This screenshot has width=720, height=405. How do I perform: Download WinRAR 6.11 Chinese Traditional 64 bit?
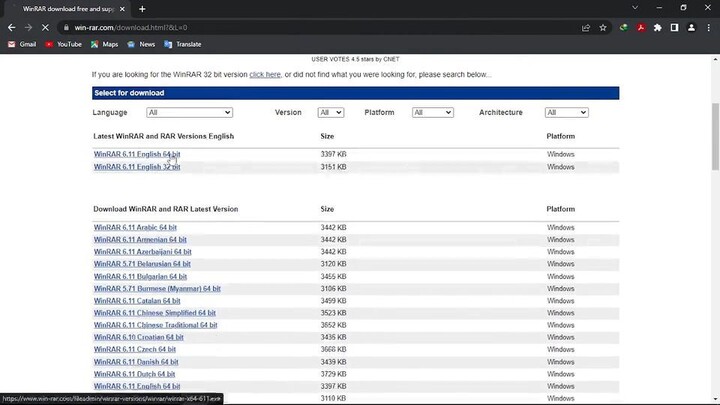(x=155, y=325)
